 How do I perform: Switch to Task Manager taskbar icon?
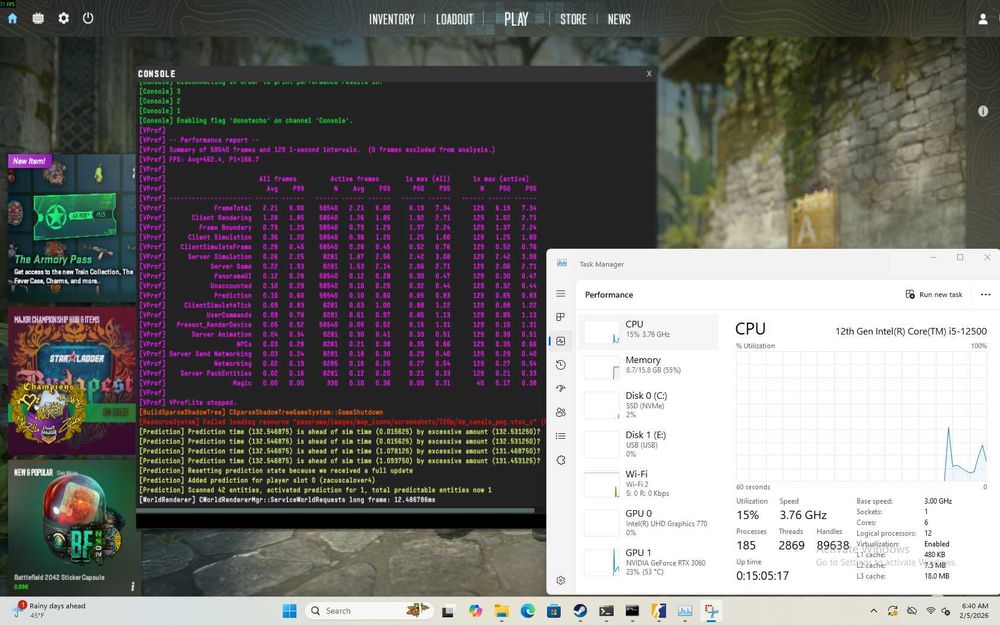[685, 611]
